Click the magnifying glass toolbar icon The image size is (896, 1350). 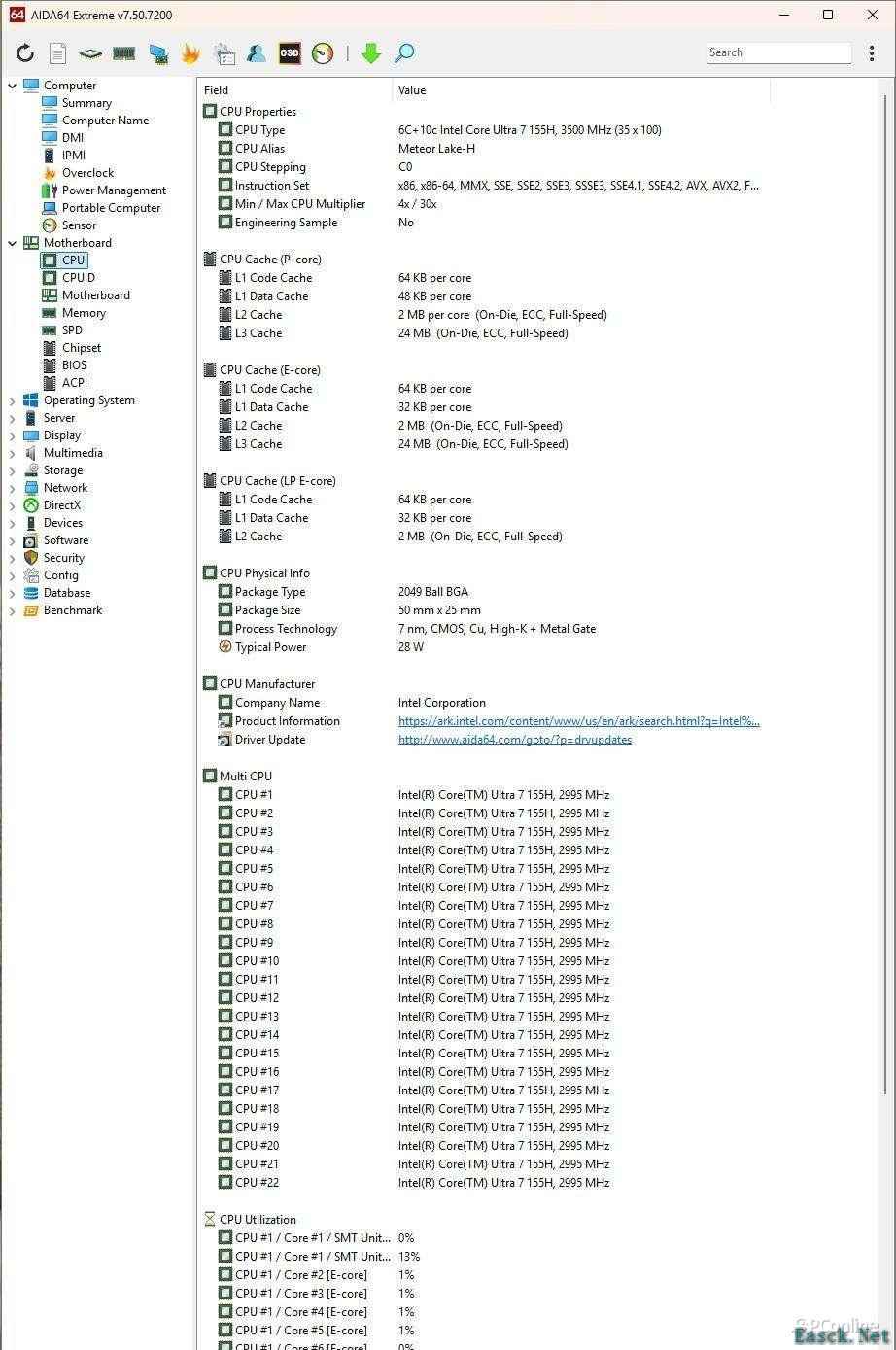(x=404, y=53)
